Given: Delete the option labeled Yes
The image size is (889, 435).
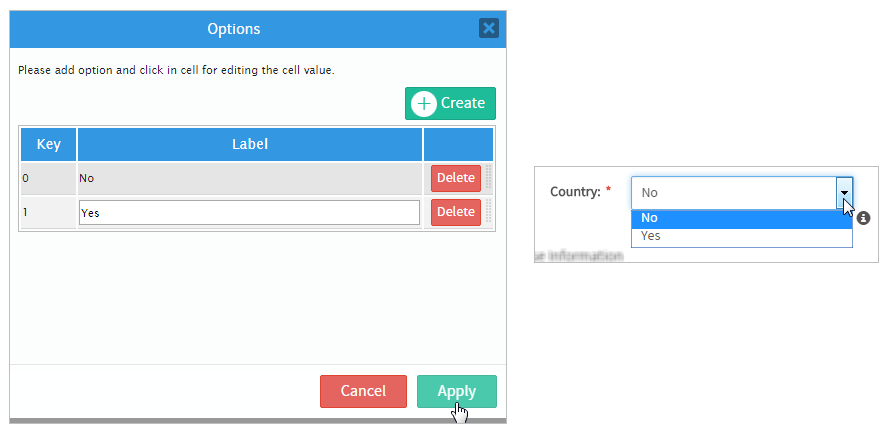Looking at the screenshot, I should (456, 212).
